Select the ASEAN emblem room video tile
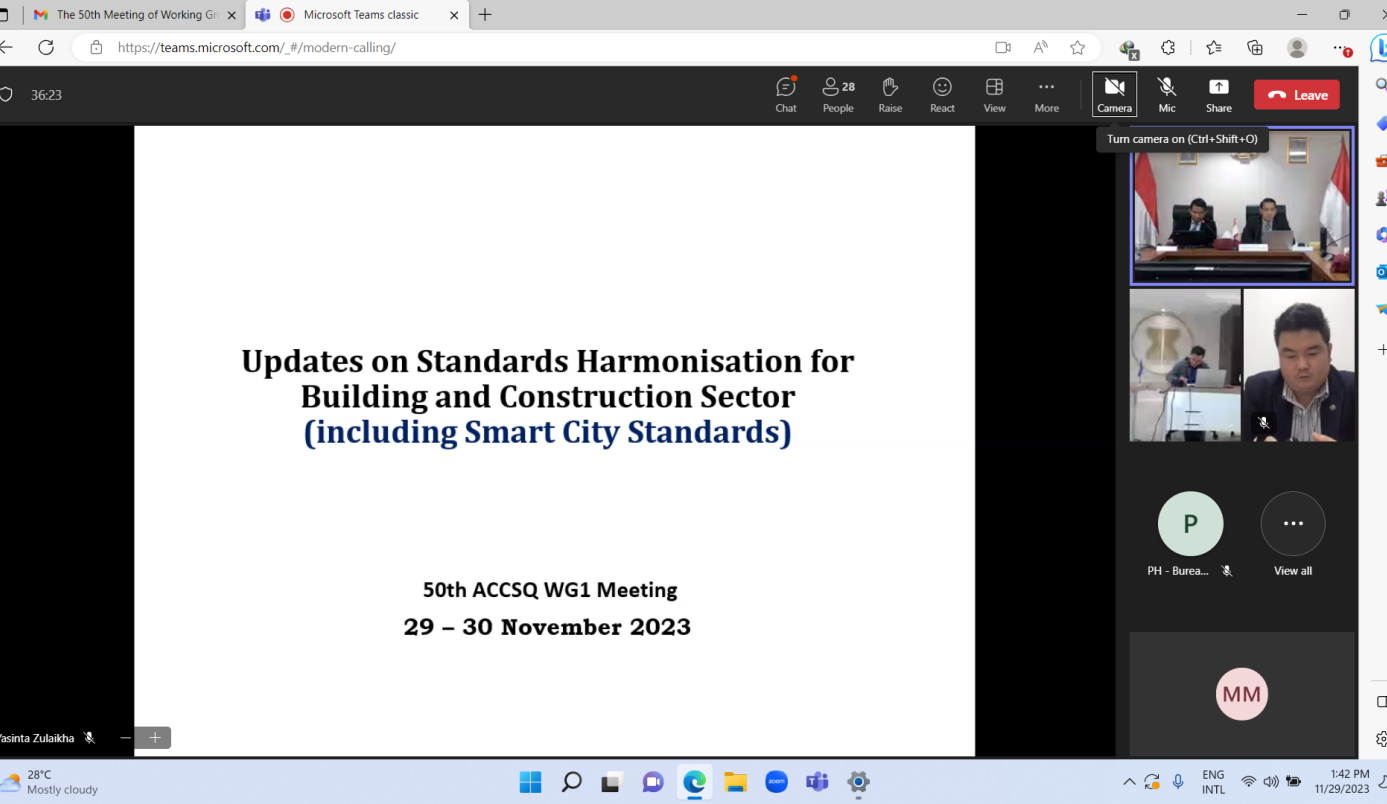Screen dimensions: 1387x804 (1185, 365)
